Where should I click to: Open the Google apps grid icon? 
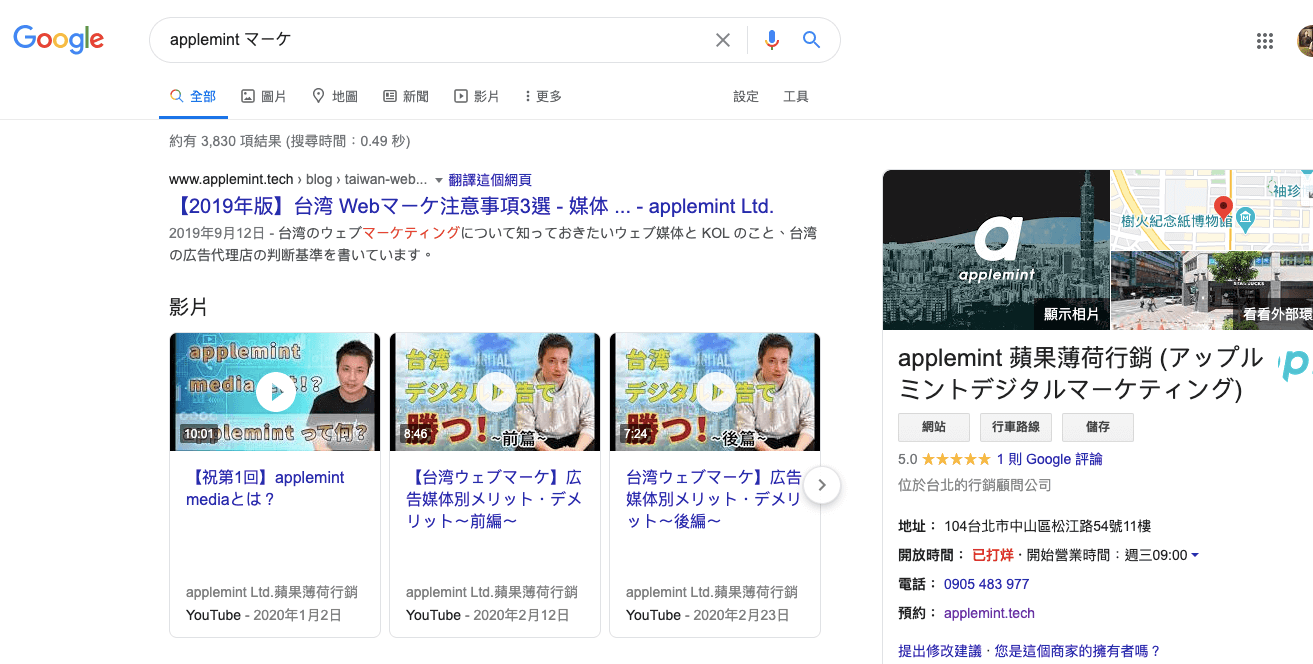point(1264,41)
